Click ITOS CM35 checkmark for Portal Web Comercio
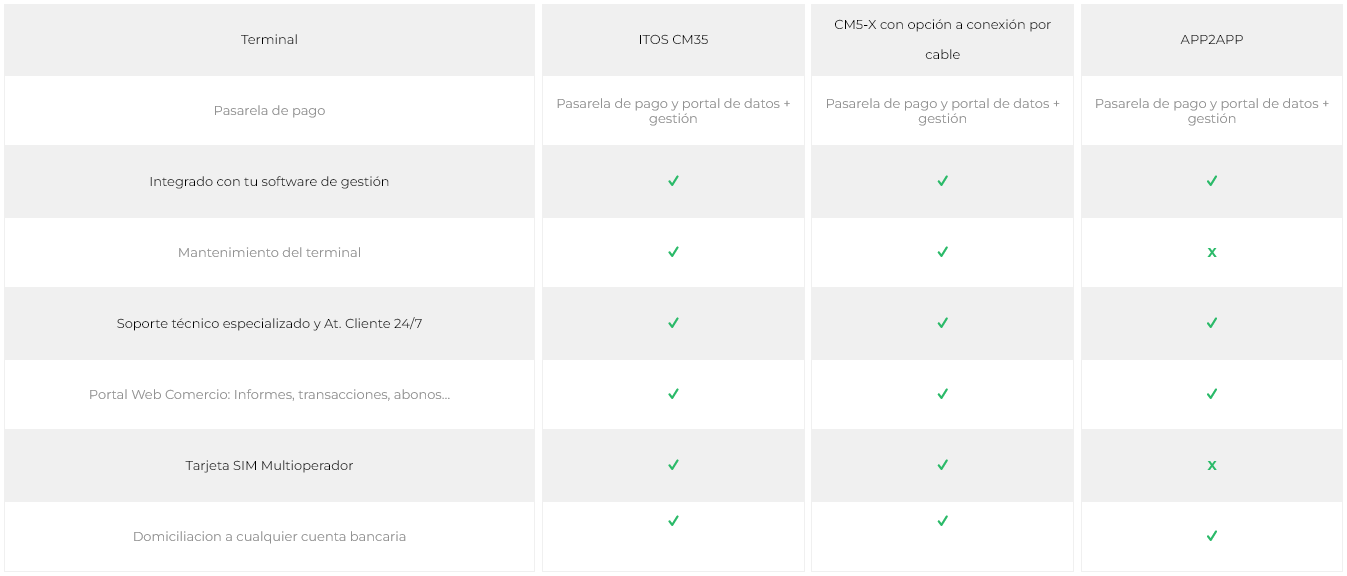This screenshot has width=1347, height=576. (673, 394)
